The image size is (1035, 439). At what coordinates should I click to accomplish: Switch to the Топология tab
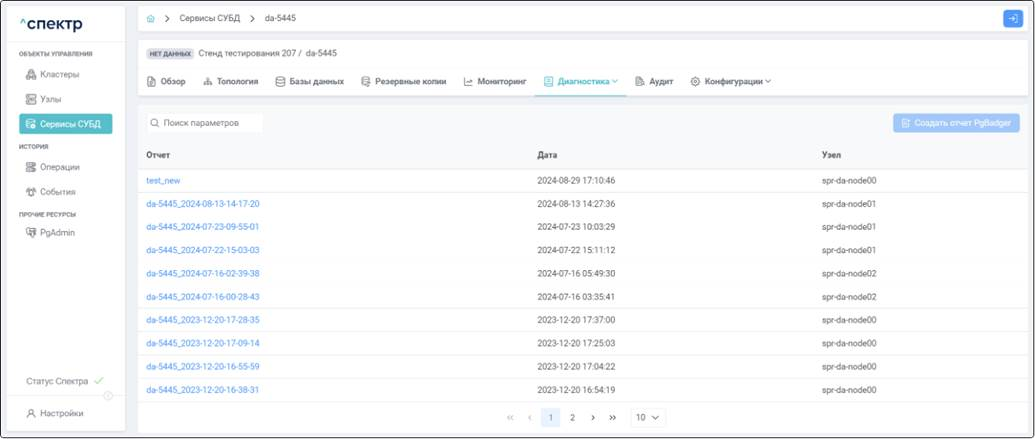pos(231,81)
